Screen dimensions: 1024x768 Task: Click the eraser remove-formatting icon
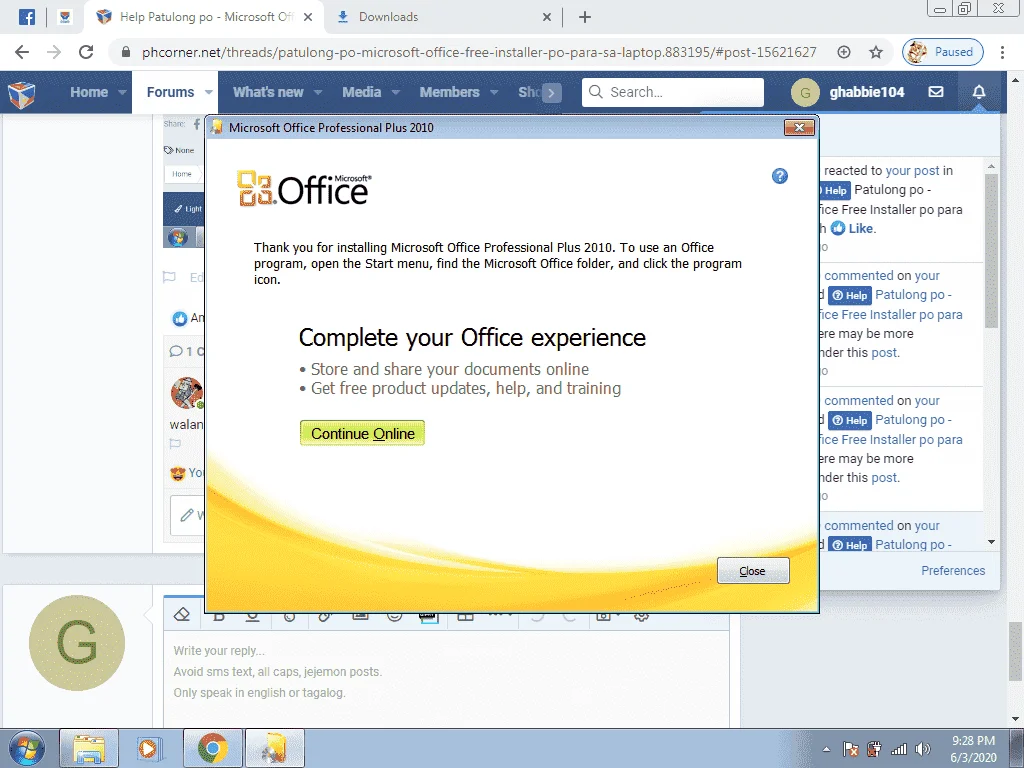(182, 615)
